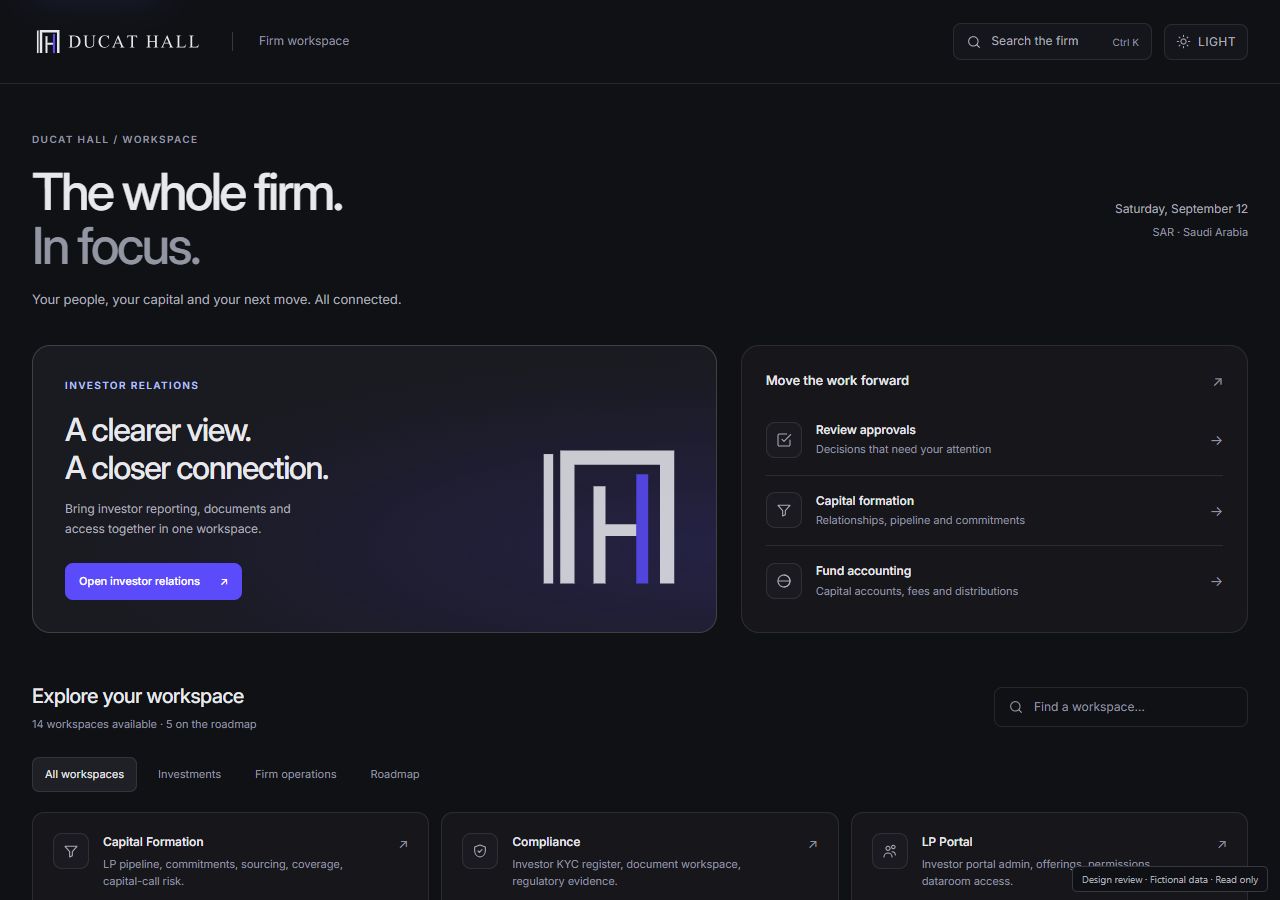Image resolution: width=1280 pixels, height=900 pixels.
Task: Click the Ctrl K shortcut hint
Action: click(x=1125, y=42)
